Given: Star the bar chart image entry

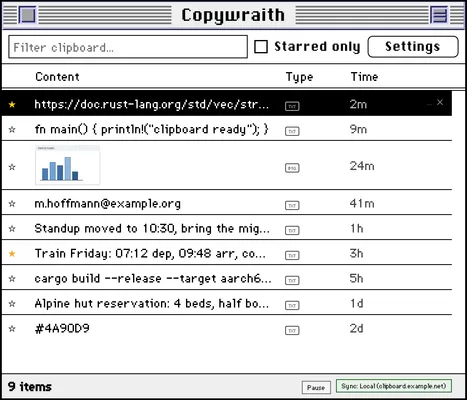Looking at the screenshot, I should tap(12, 167).
